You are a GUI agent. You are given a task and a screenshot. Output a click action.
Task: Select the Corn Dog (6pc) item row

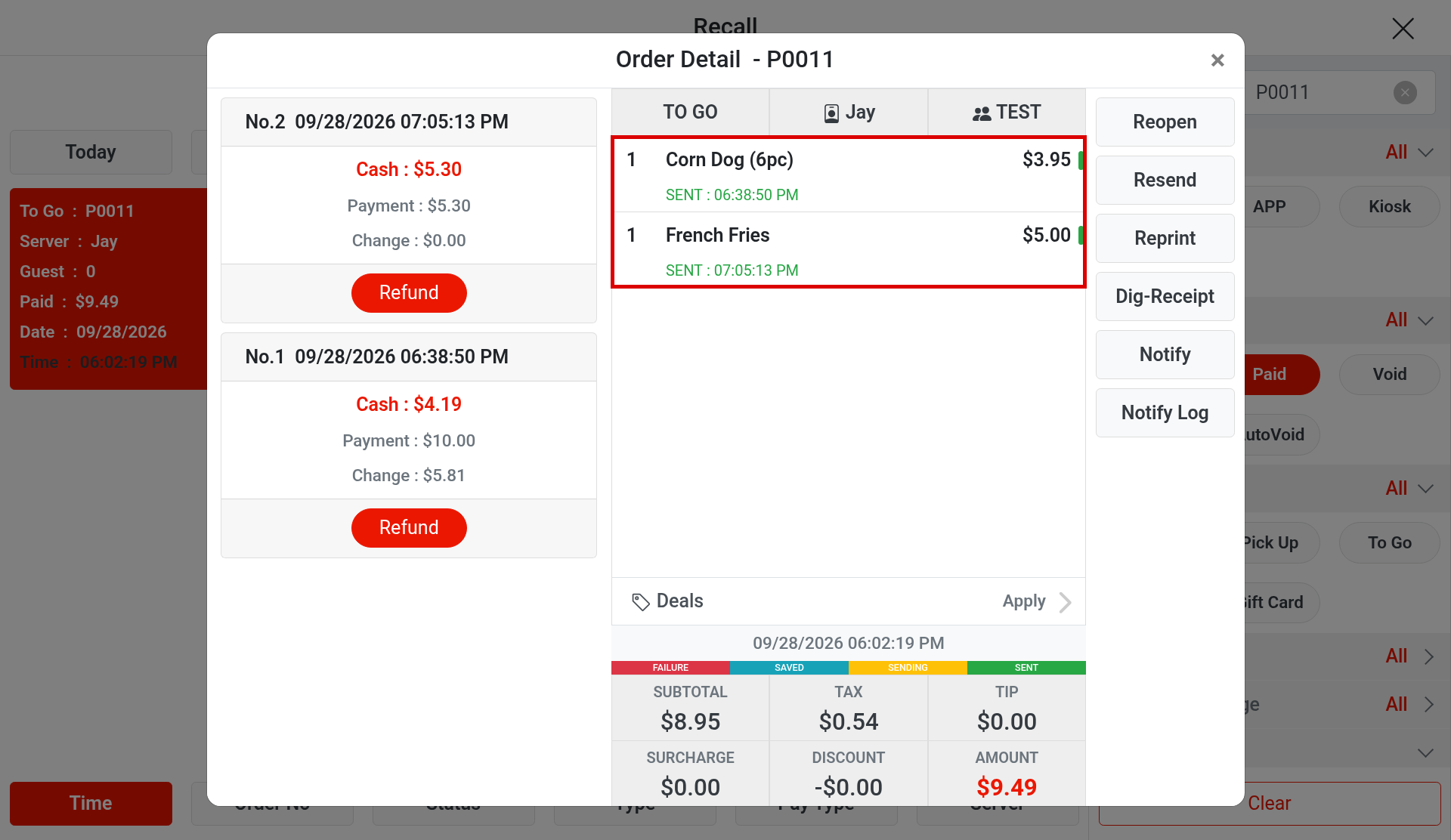(x=848, y=175)
